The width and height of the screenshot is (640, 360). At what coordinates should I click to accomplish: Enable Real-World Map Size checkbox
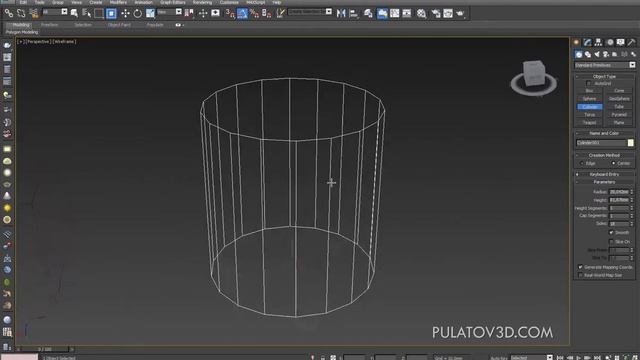580,275
